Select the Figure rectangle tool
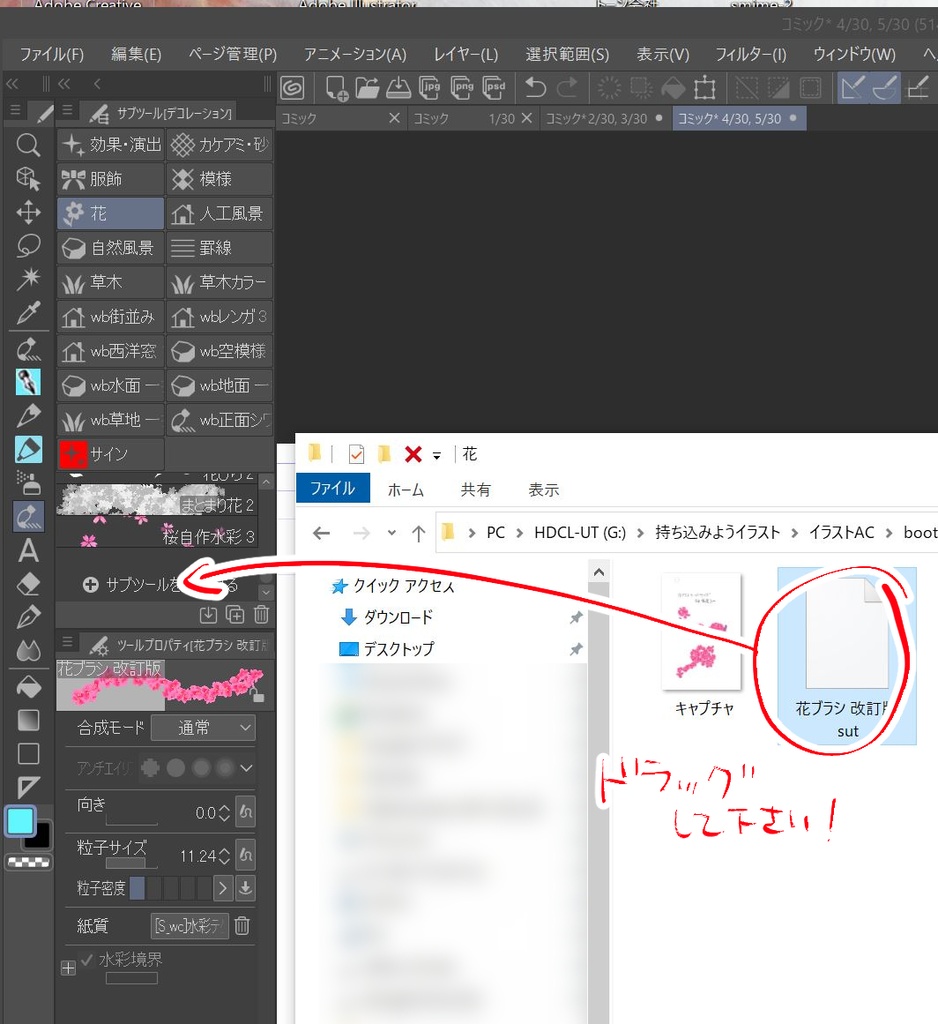The height and width of the screenshot is (1024, 938). click(28, 754)
